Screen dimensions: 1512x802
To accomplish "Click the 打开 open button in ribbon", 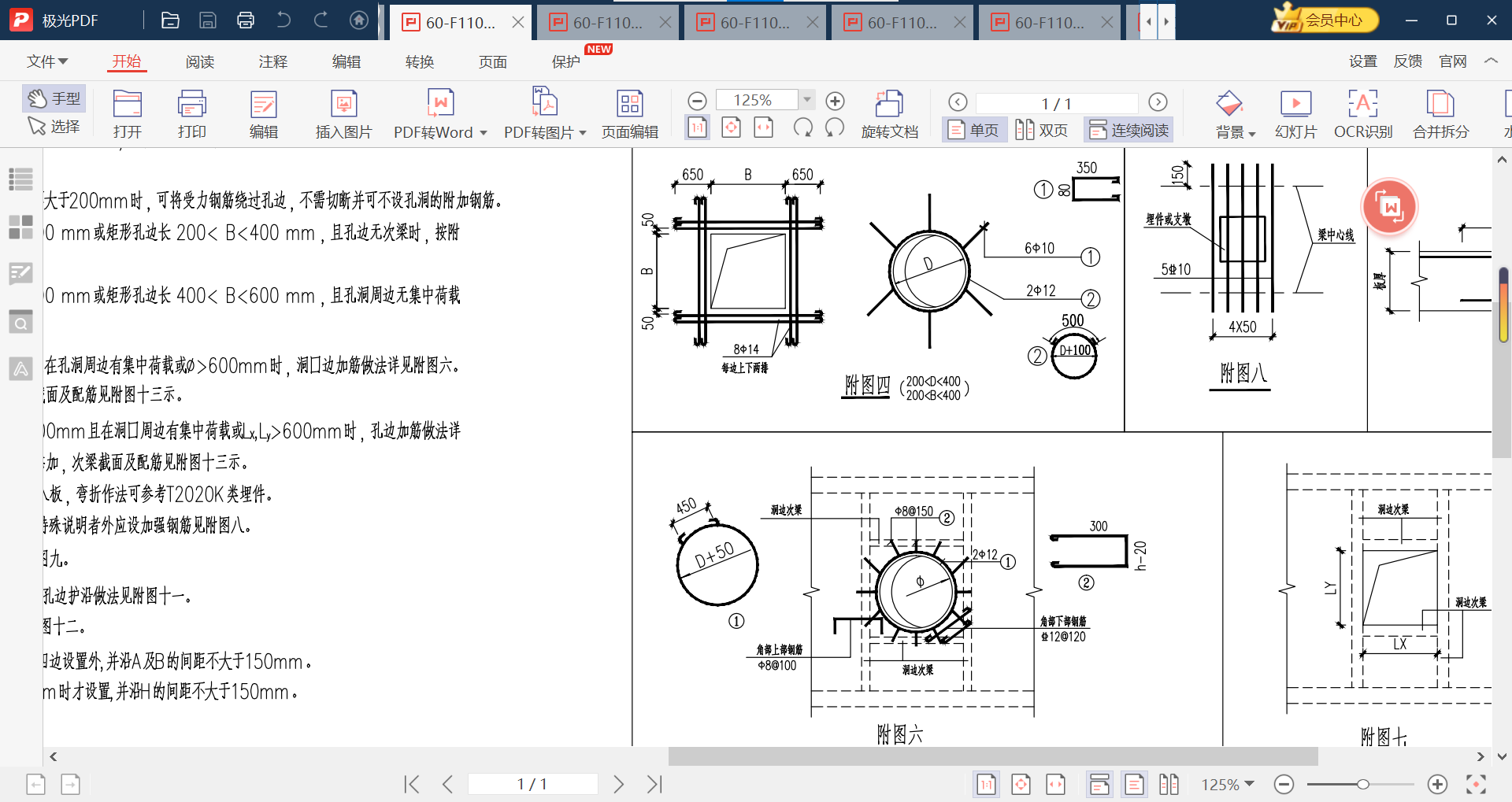I will [128, 114].
